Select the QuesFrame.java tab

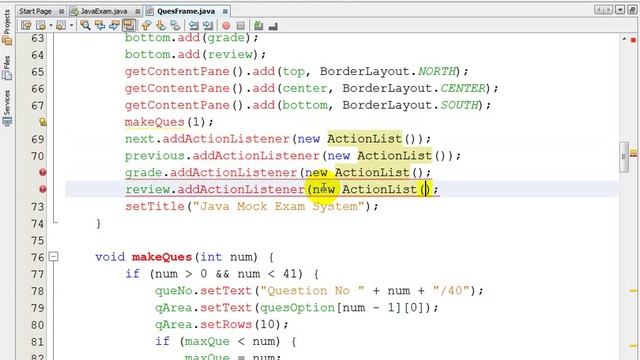pos(186,11)
